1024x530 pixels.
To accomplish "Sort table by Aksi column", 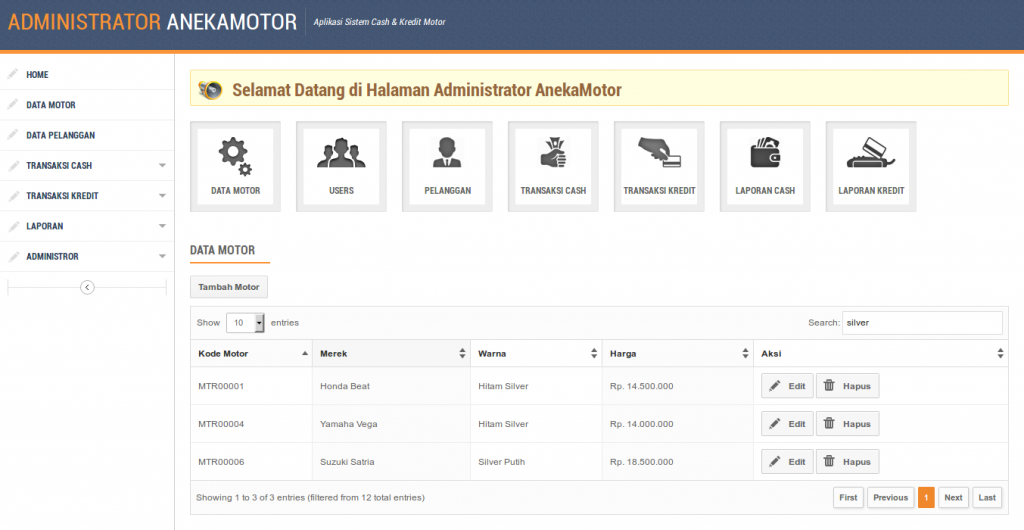I will tap(881, 353).
